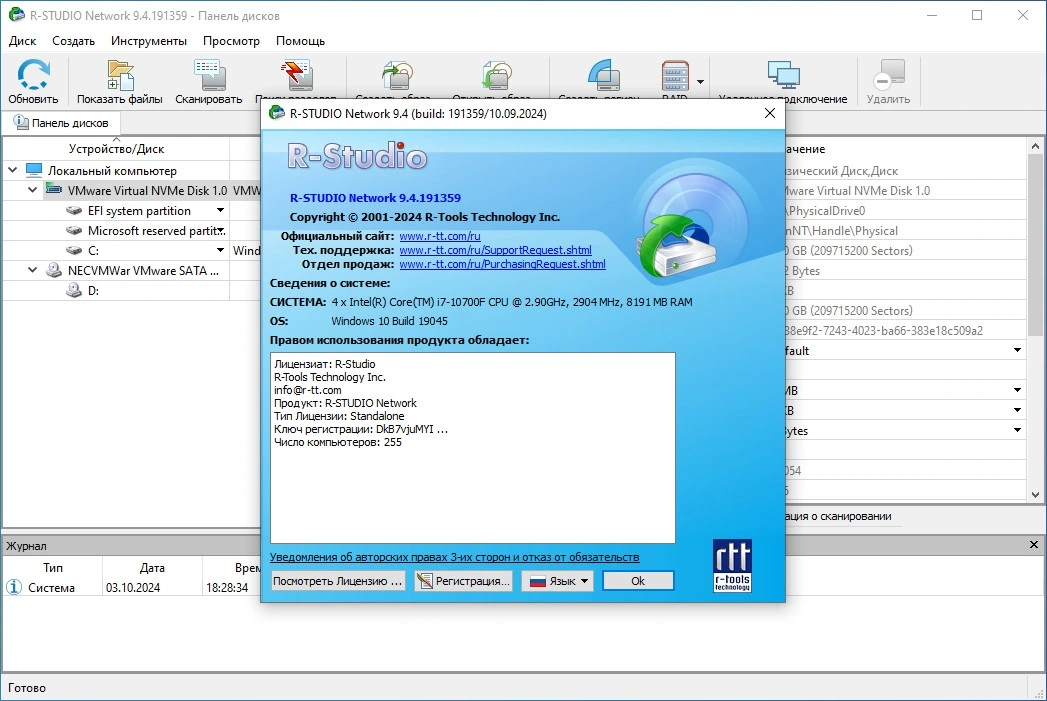This screenshot has width=1047, height=701.
Task: Open the Microsoft reserved partition dropdown arrow
Action: (x=220, y=230)
